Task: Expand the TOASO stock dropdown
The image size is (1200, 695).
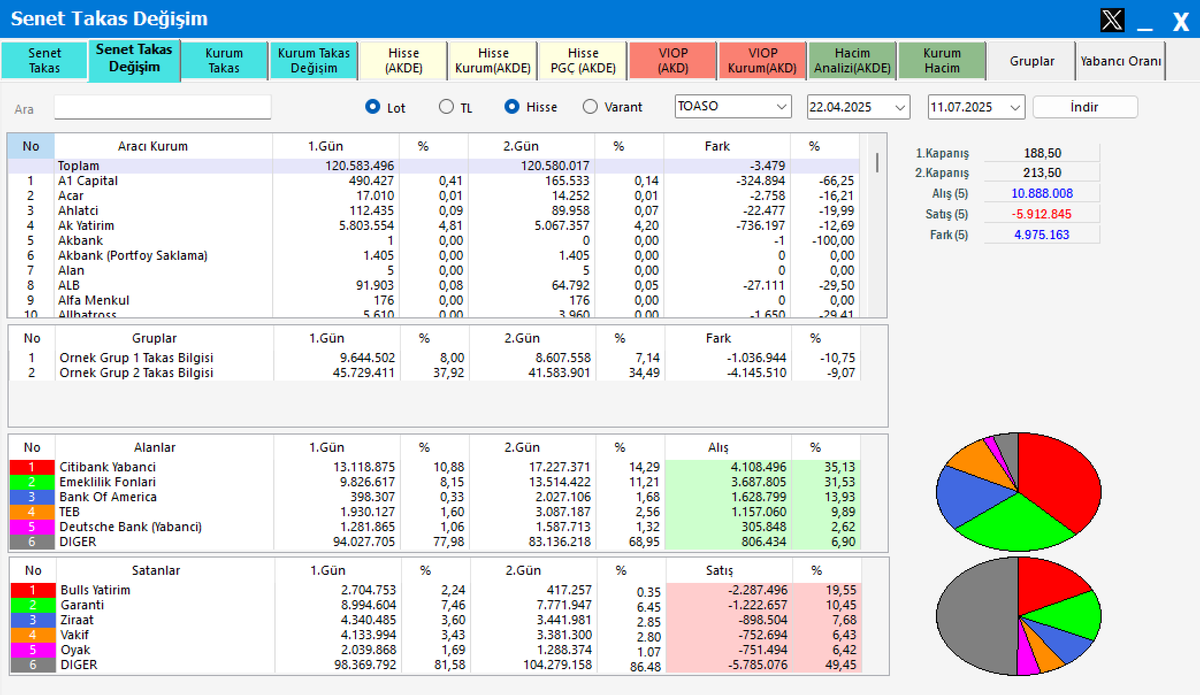Action: coord(734,106)
